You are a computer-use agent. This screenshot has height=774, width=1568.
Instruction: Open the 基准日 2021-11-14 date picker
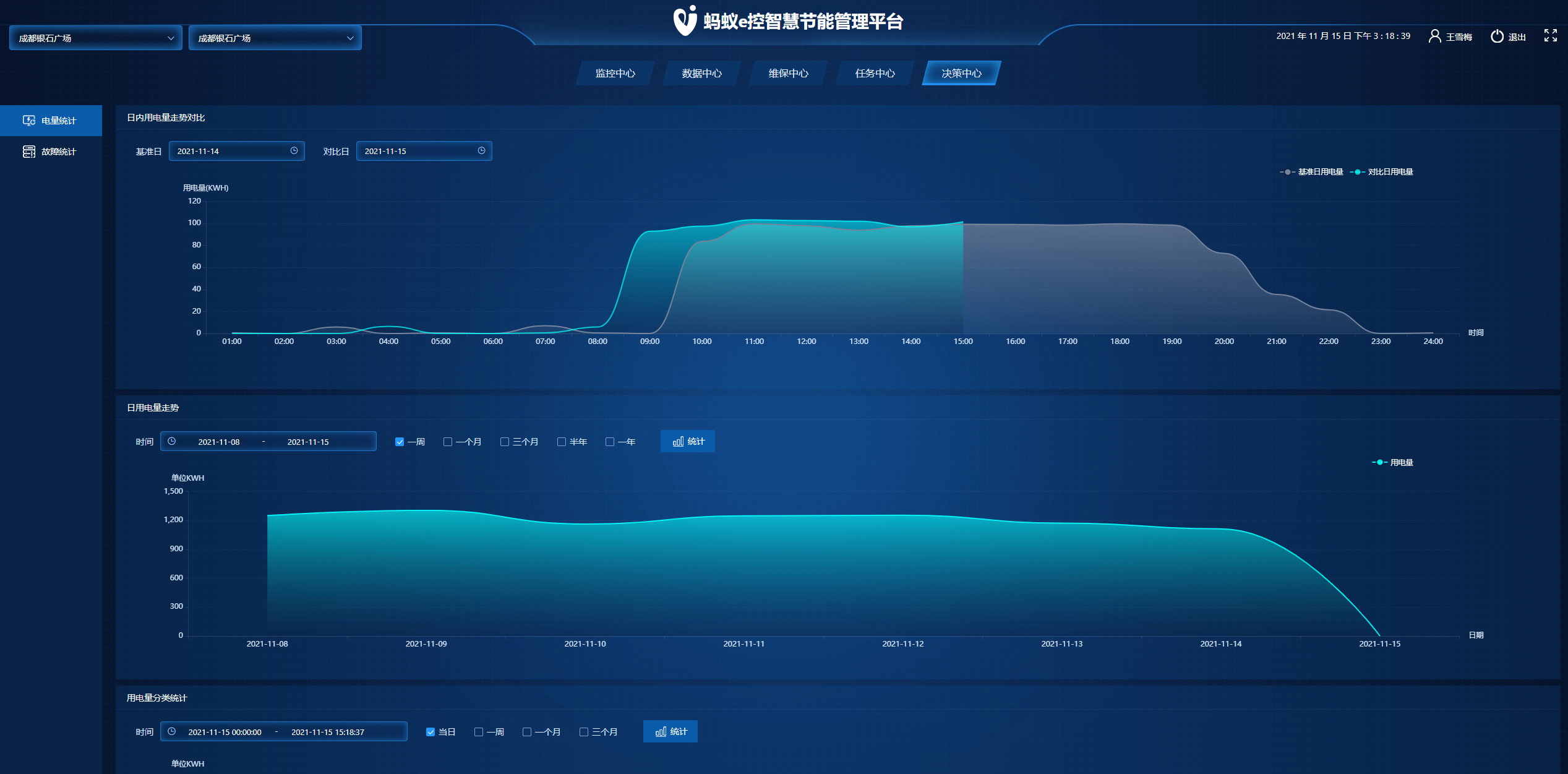[237, 151]
